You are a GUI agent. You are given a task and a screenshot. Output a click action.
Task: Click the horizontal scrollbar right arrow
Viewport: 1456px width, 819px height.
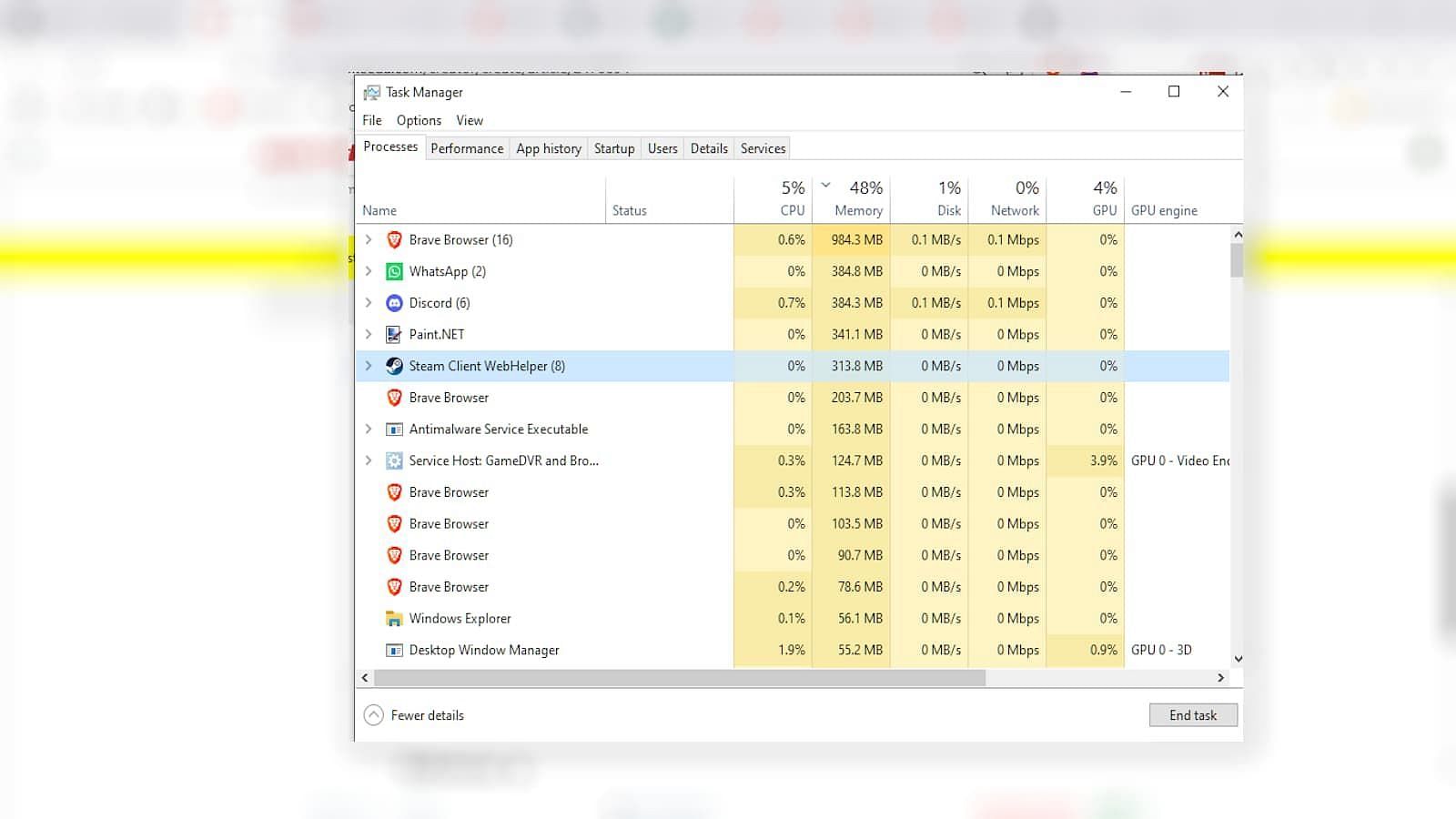coord(1221,678)
